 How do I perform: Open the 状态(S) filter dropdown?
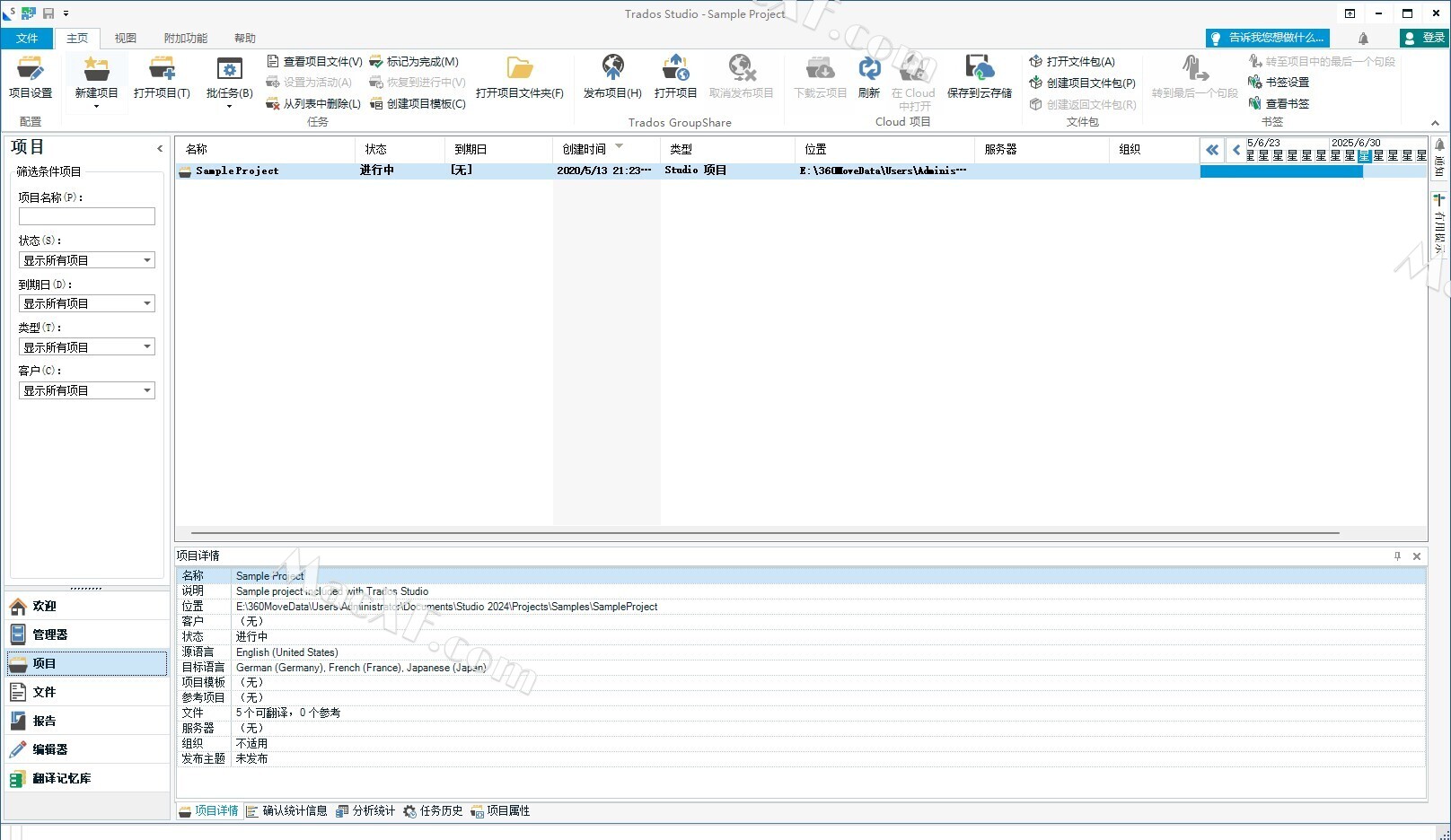pyautogui.click(x=87, y=260)
